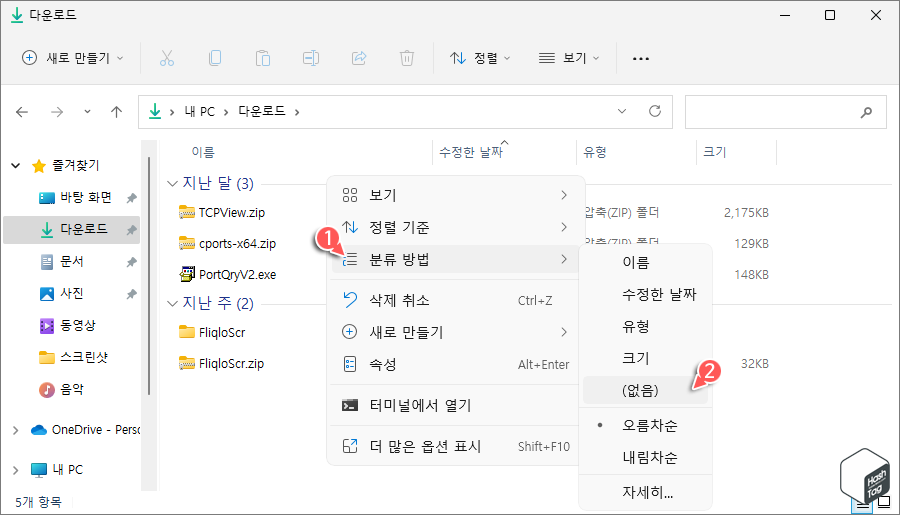Open the 새로 만들기 dropdown
900x515 pixels.
(x=73, y=58)
